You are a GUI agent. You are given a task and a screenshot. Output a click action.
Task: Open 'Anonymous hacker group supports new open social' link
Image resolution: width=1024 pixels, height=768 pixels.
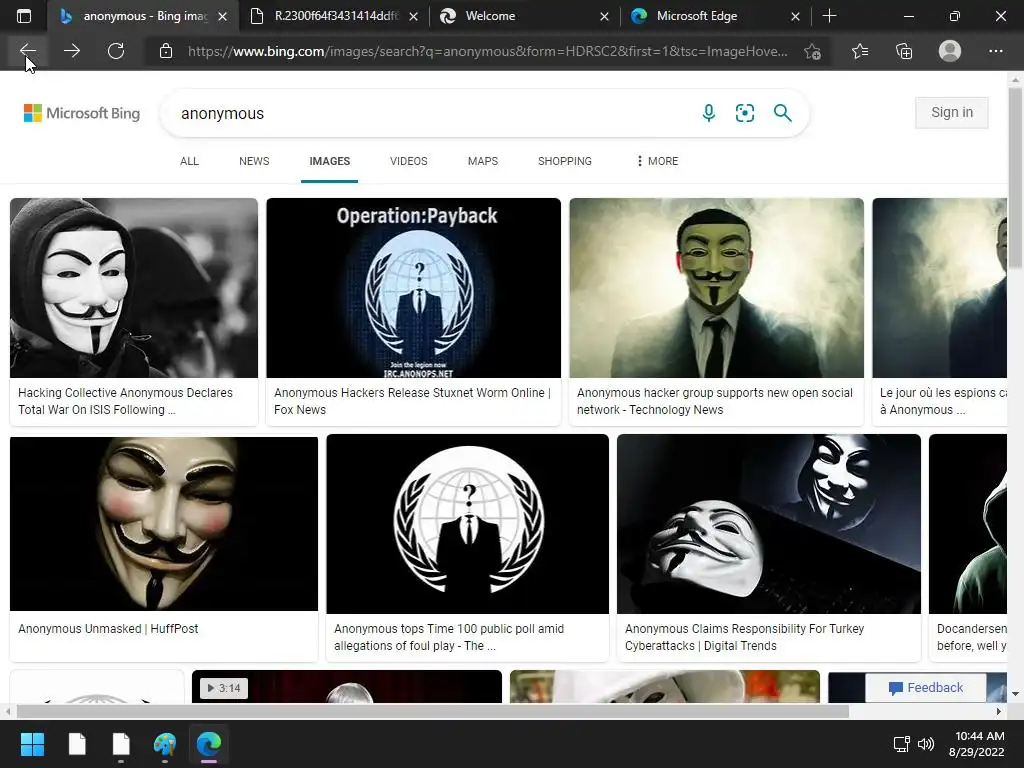point(714,401)
